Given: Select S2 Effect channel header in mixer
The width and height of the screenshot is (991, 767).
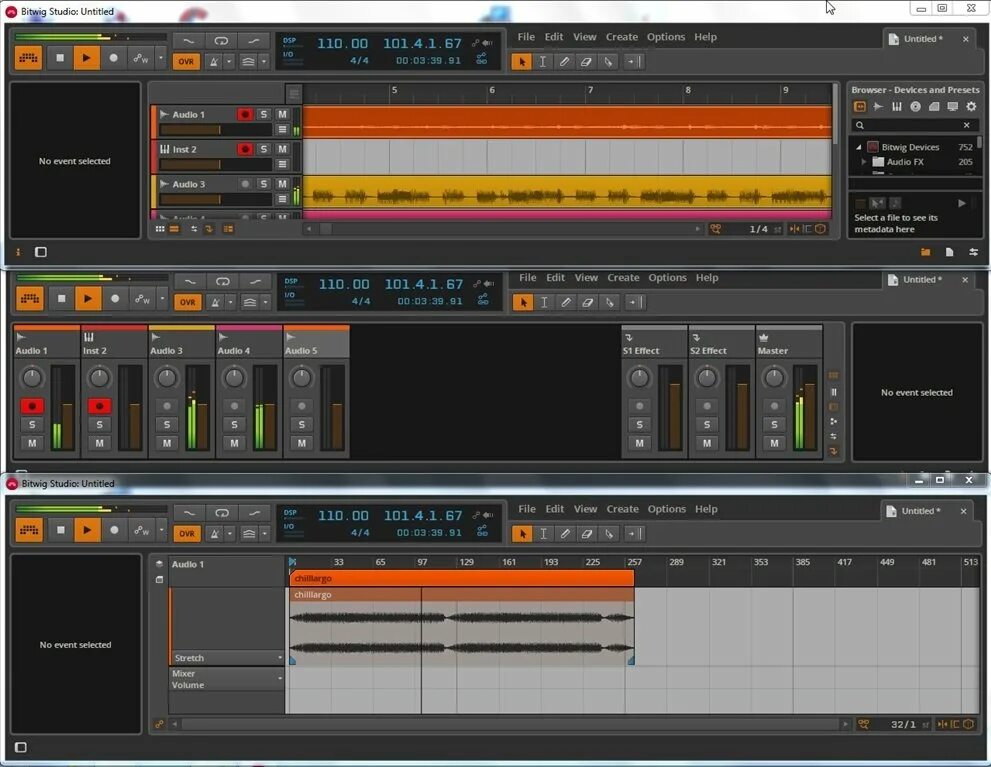Looking at the screenshot, I should pos(721,344).
